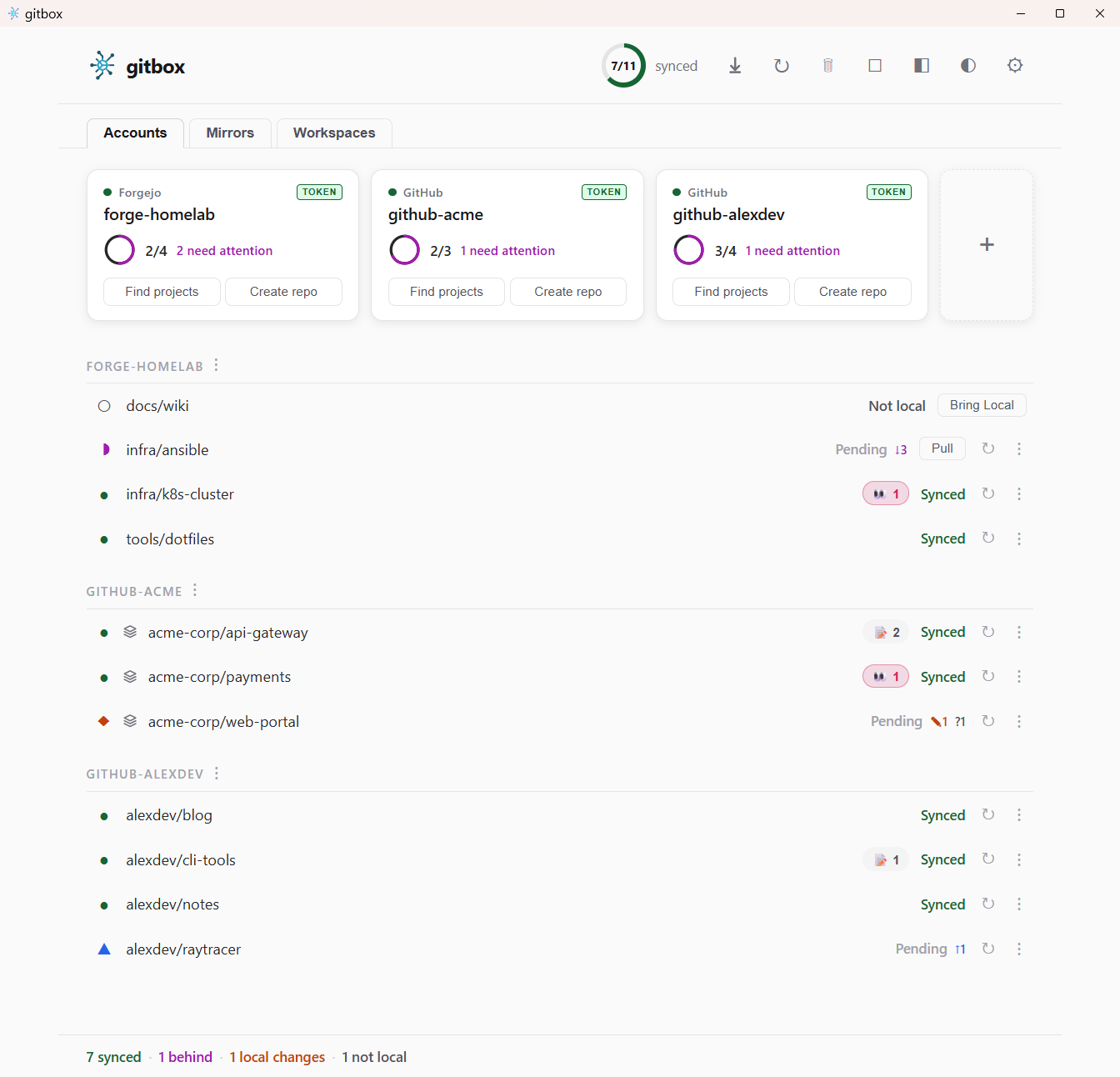The width and height of the screenshot is (1120, 1077).
Task: Click the 2/4 progress ring on forge-homelab
Action: point(119,250)
